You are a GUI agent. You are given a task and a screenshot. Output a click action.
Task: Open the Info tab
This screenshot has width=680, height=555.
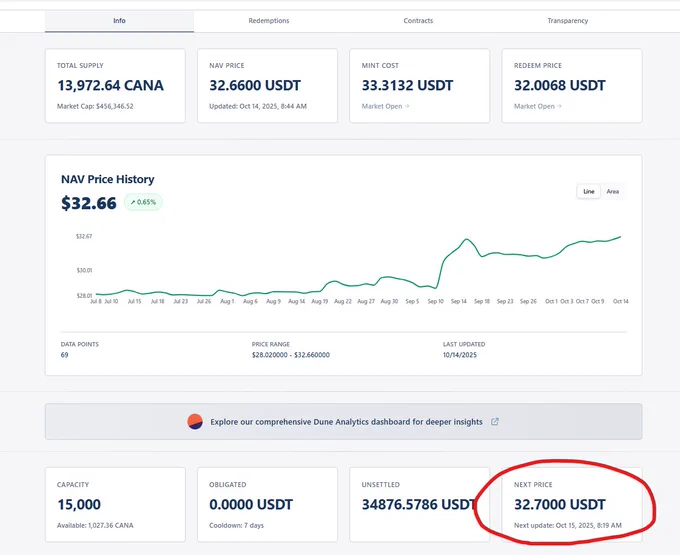point(119,21)
